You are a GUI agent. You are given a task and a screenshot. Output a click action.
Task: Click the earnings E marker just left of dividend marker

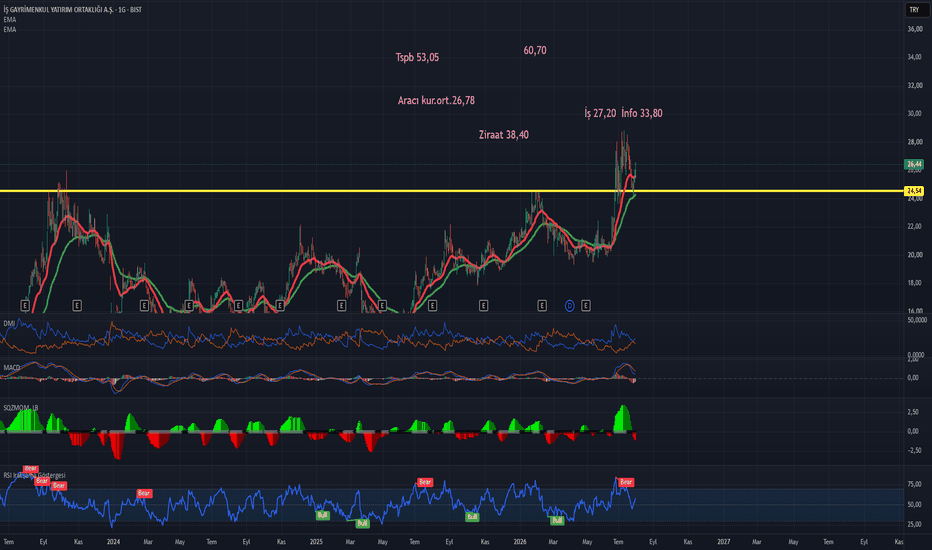pos(542,306)
